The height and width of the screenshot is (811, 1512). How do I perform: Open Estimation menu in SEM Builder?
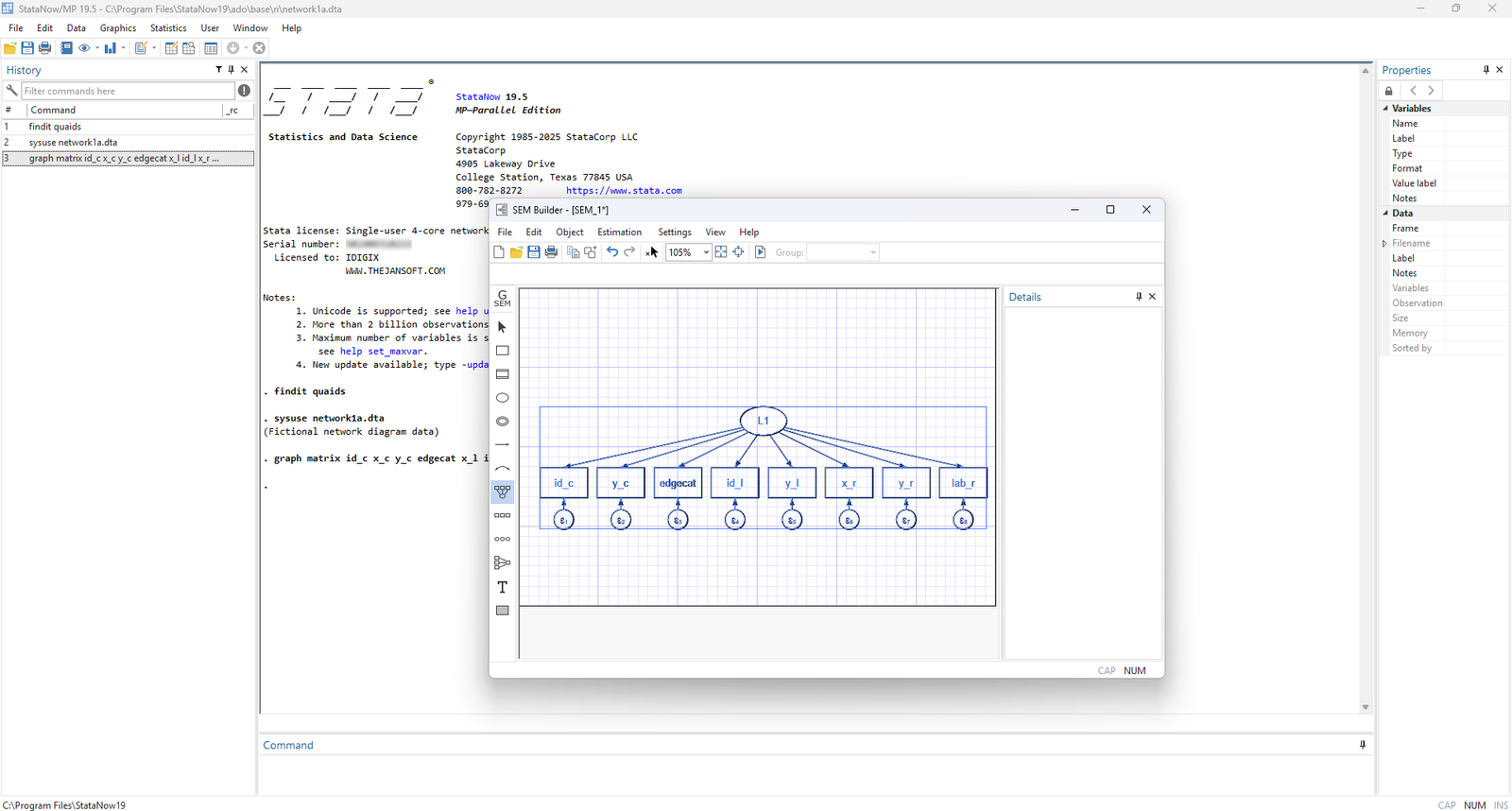point(619,233)
